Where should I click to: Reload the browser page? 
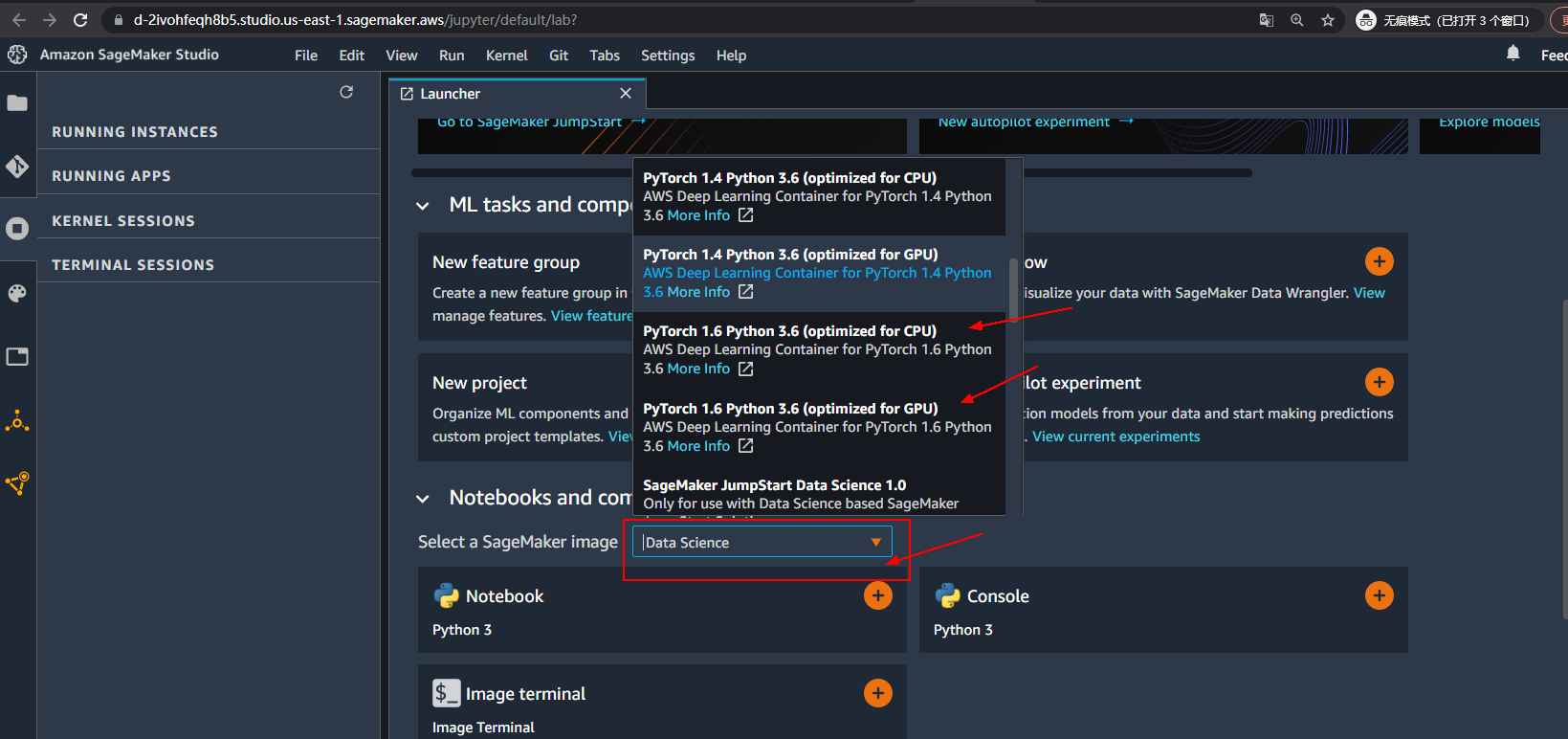tap(80, 20)
